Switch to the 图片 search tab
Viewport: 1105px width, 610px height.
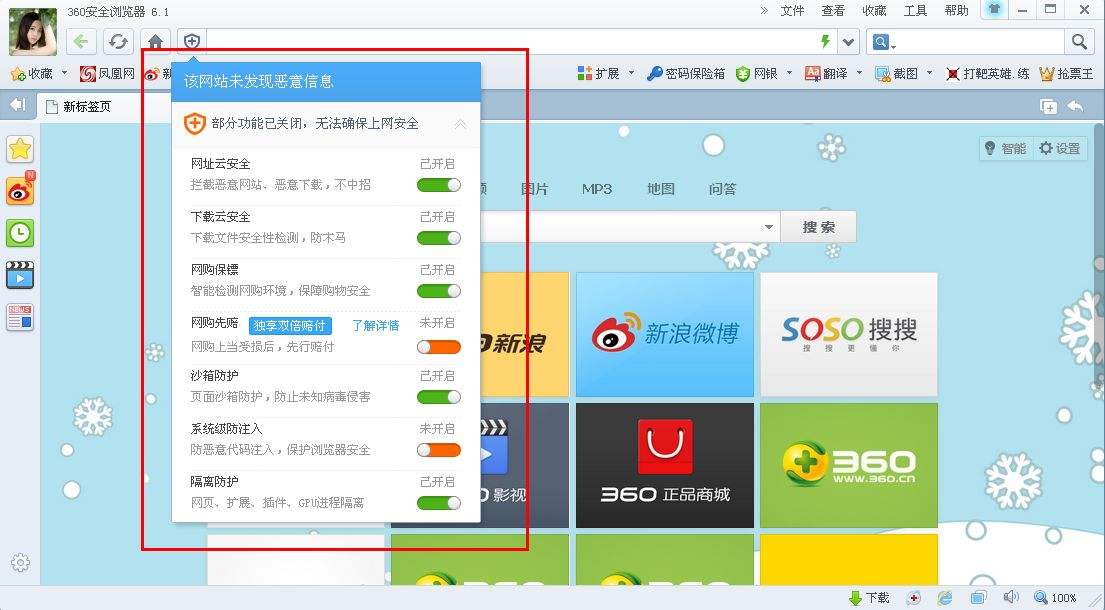534,189
